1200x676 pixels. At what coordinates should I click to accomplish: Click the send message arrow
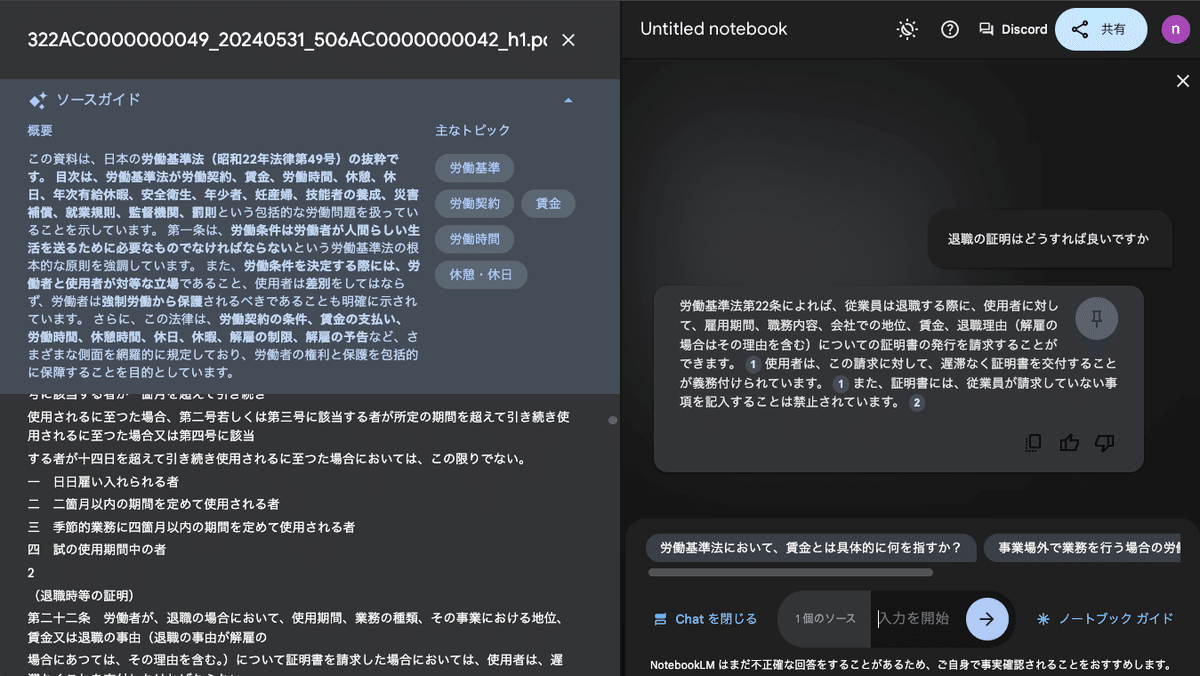click(x=986, y=619)
